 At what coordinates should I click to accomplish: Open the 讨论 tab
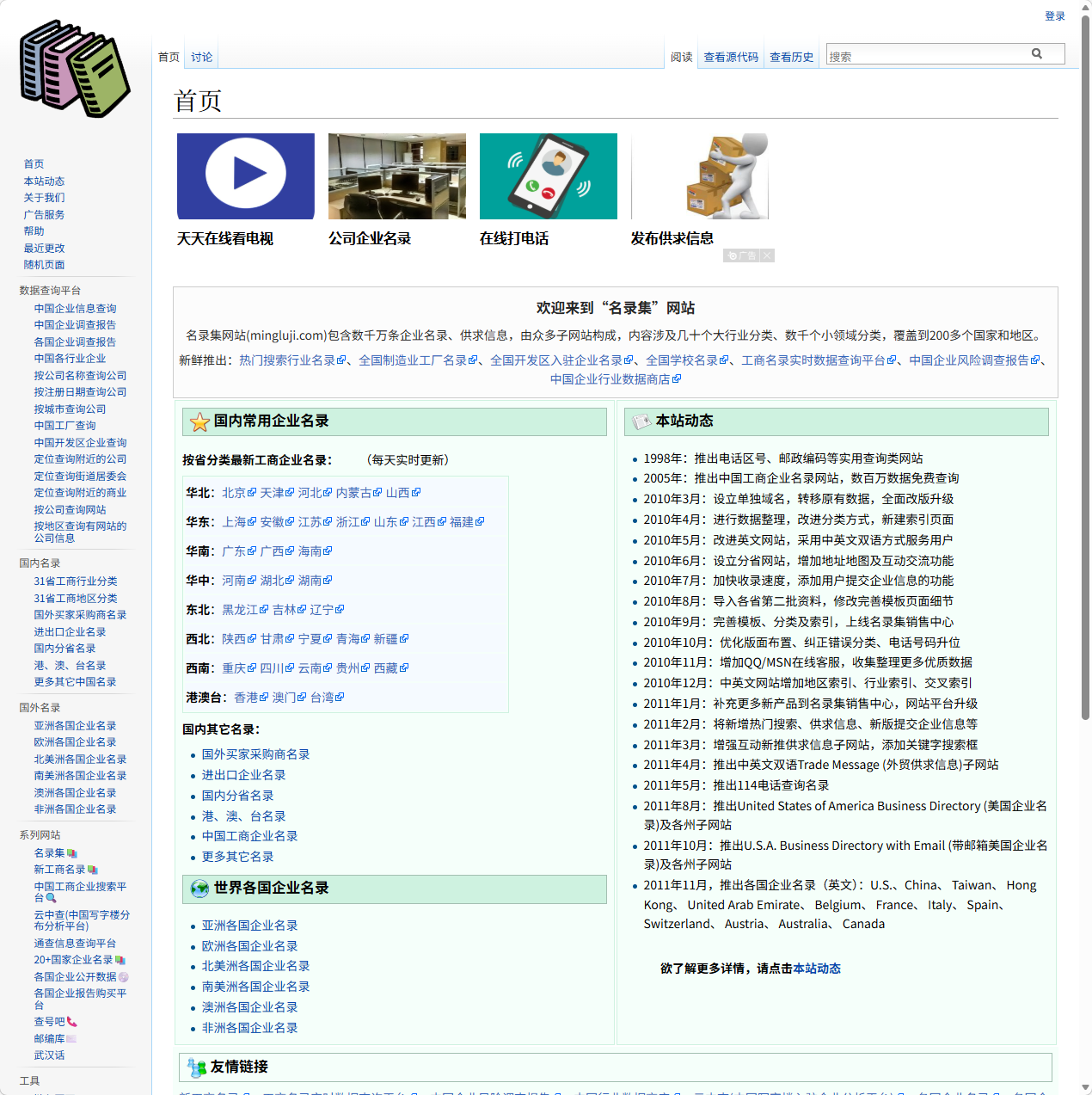(x=201, y=57)
